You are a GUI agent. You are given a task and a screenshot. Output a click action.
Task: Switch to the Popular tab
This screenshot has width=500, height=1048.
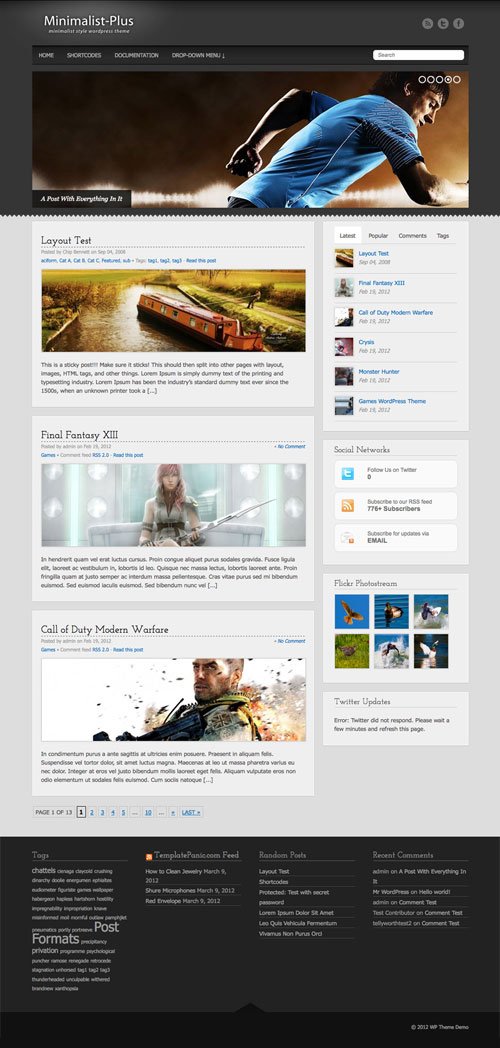pyautogui.click(x=378, y=236)
